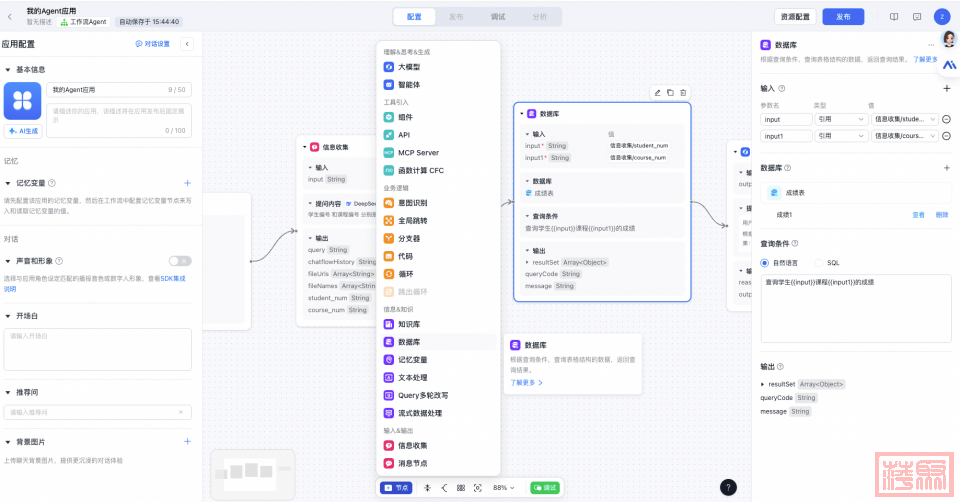Switch to the 调试 tab at top

pos(498,17)
